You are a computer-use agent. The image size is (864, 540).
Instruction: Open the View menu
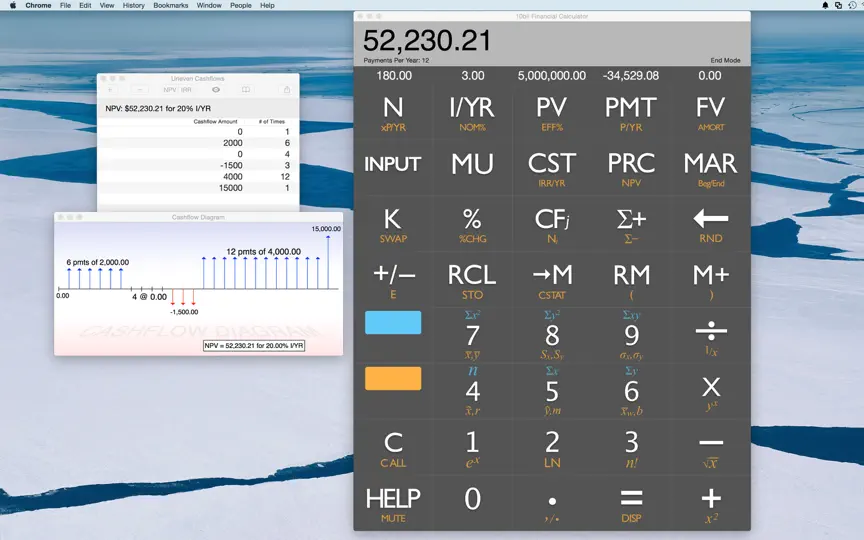(106, 5)
